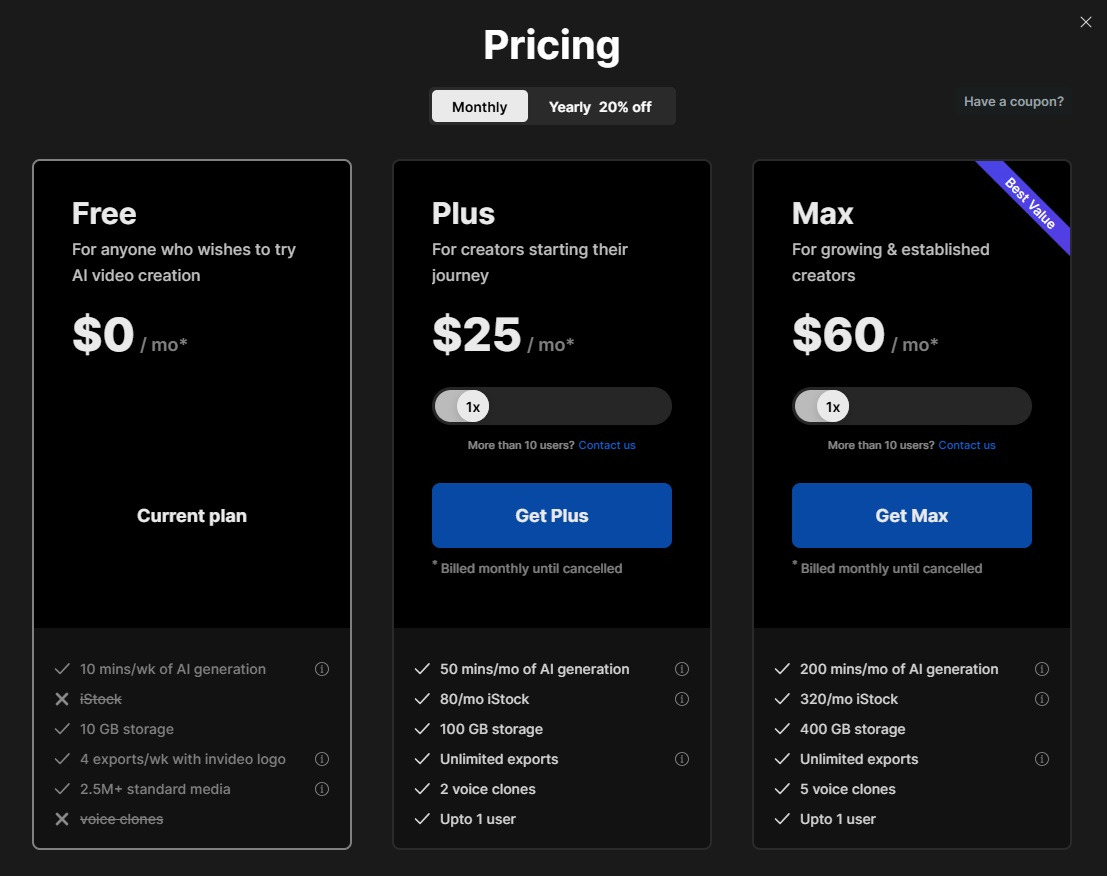Screen dimensions: 1107x876
Task: Switch billing to Monthly
Action: tap(480, 107)
